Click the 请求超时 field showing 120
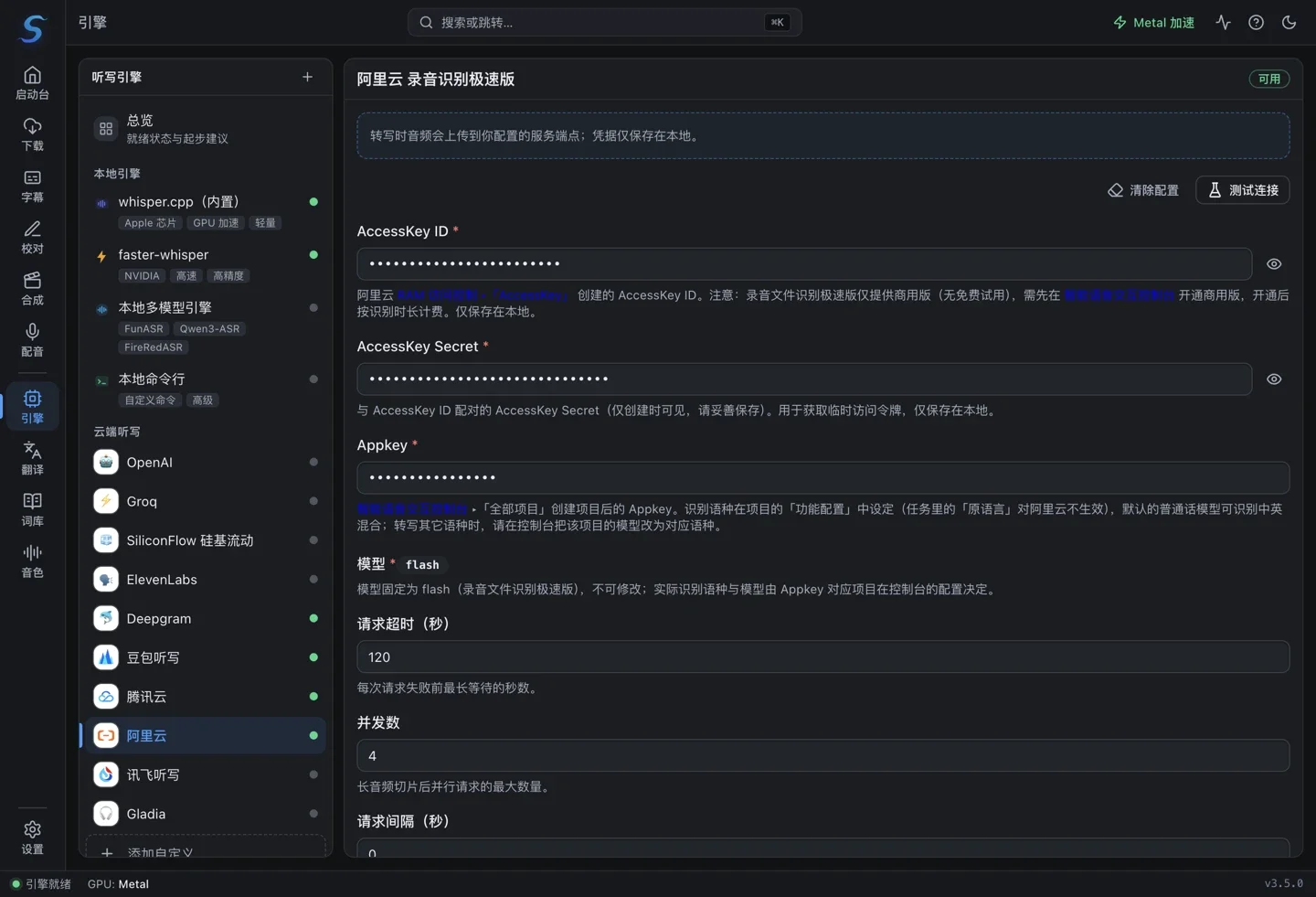 point(822,657)
